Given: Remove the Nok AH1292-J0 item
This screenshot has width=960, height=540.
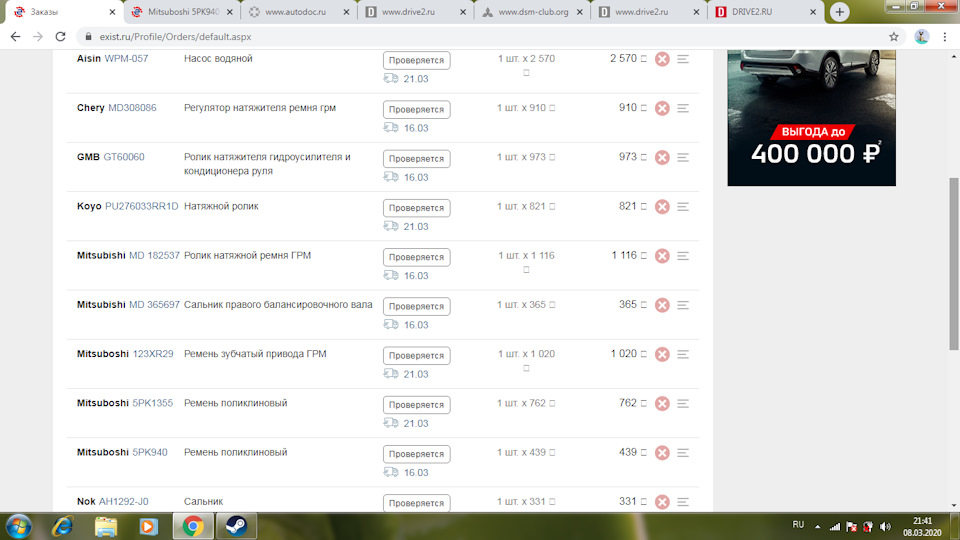Looking at the screenshot, I should pyautogui.click(x=662, y=502).
